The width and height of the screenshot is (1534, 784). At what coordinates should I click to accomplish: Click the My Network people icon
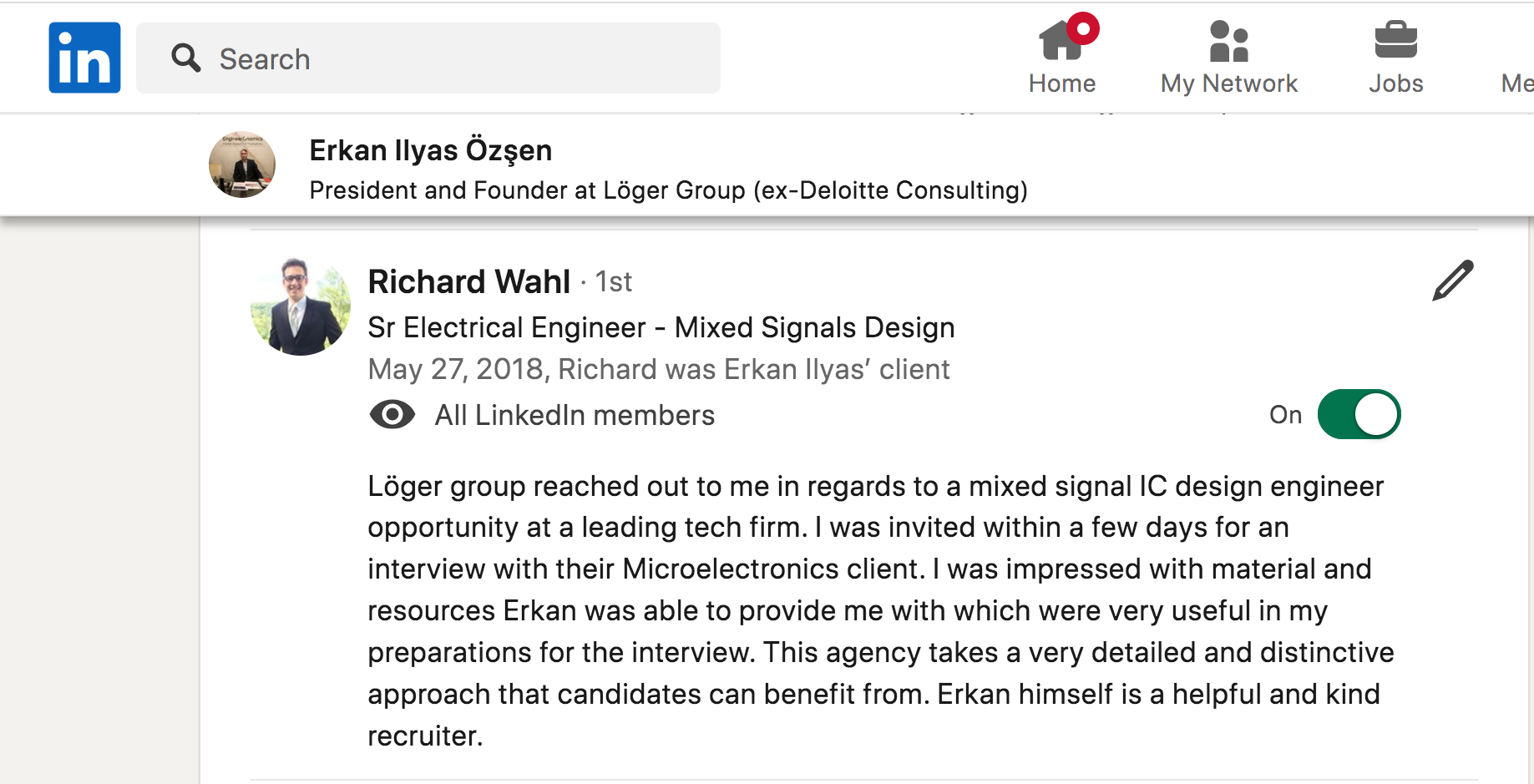[1228, 42]
